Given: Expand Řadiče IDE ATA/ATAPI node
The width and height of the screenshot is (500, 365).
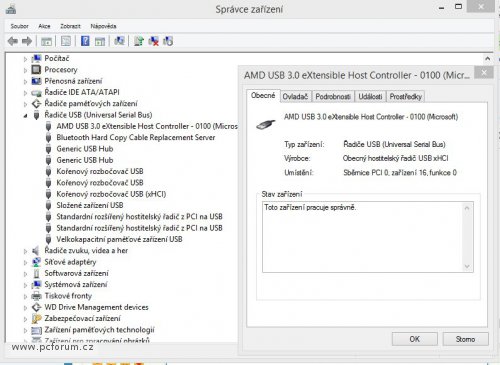Looking at the screenshot, I should pyautogui.click(x=25, y=93).
